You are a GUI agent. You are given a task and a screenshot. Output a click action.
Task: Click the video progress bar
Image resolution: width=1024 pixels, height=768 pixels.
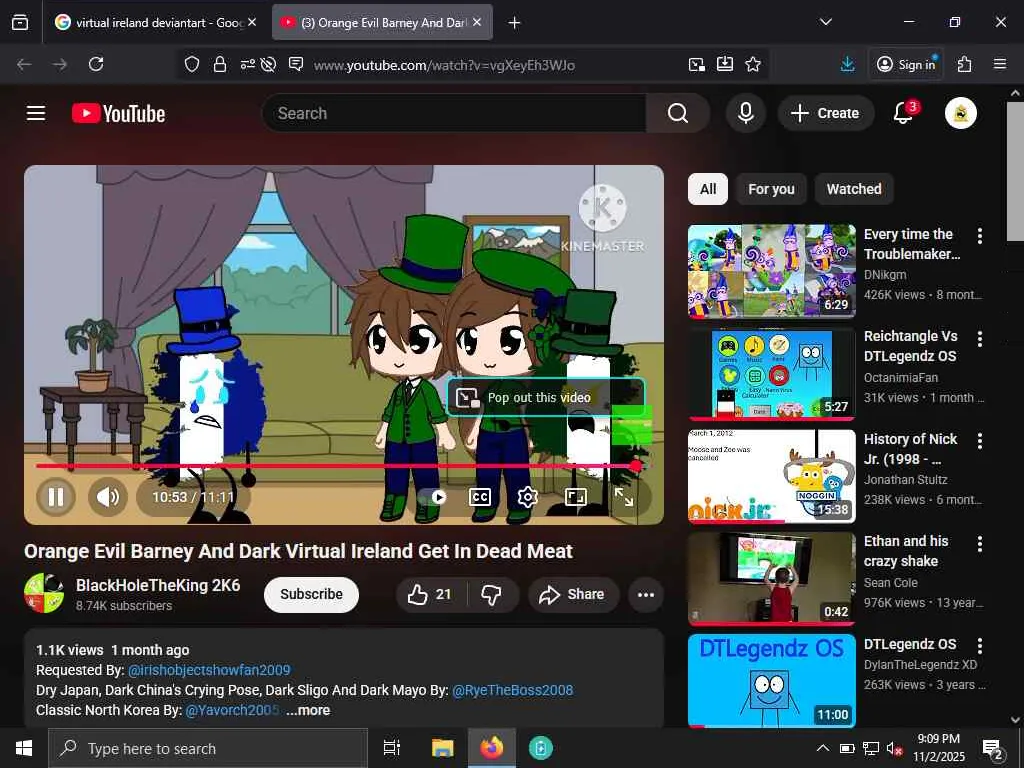[339, 466]
